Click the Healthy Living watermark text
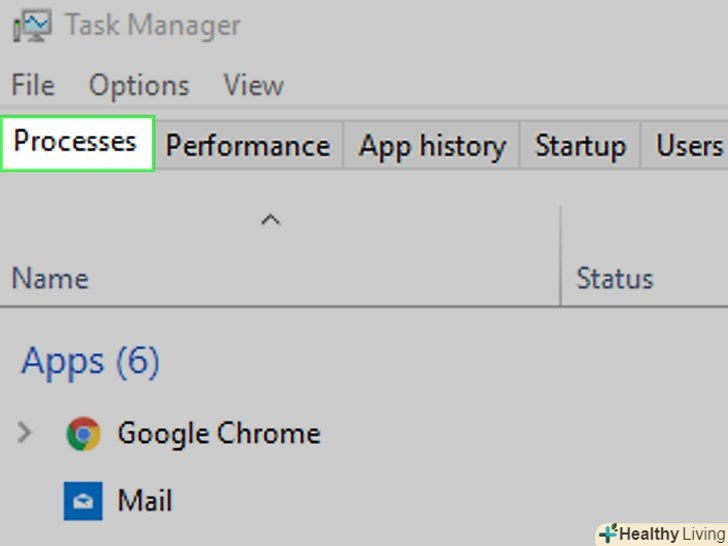 (672, 534)
